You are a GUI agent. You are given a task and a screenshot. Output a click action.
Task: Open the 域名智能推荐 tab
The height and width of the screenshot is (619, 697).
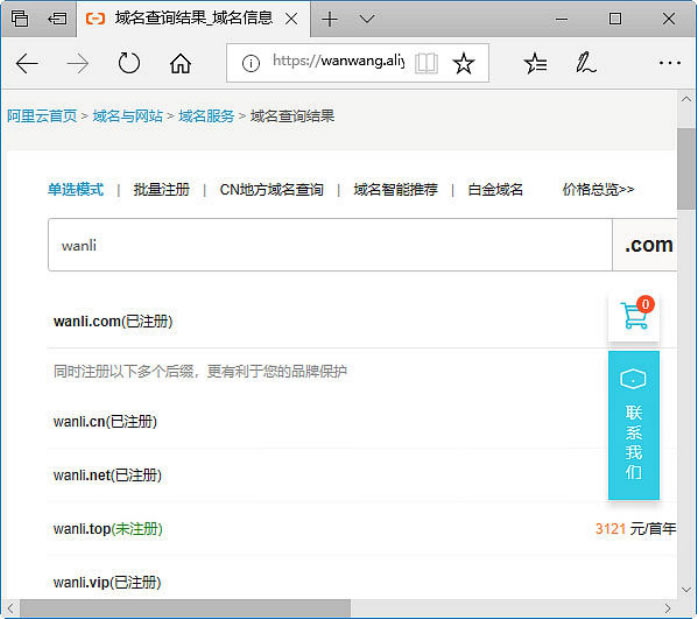click(x=395, y=189)
